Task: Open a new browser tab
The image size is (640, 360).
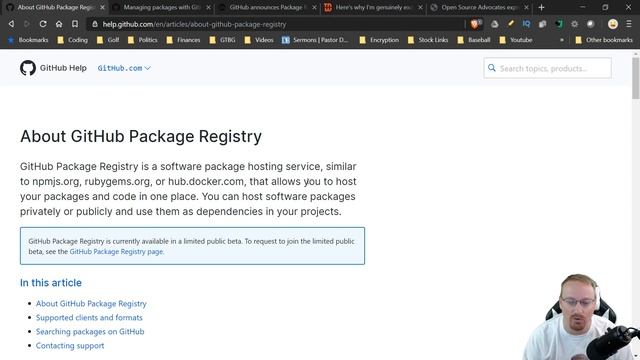Action: click(x=542, y=7)
